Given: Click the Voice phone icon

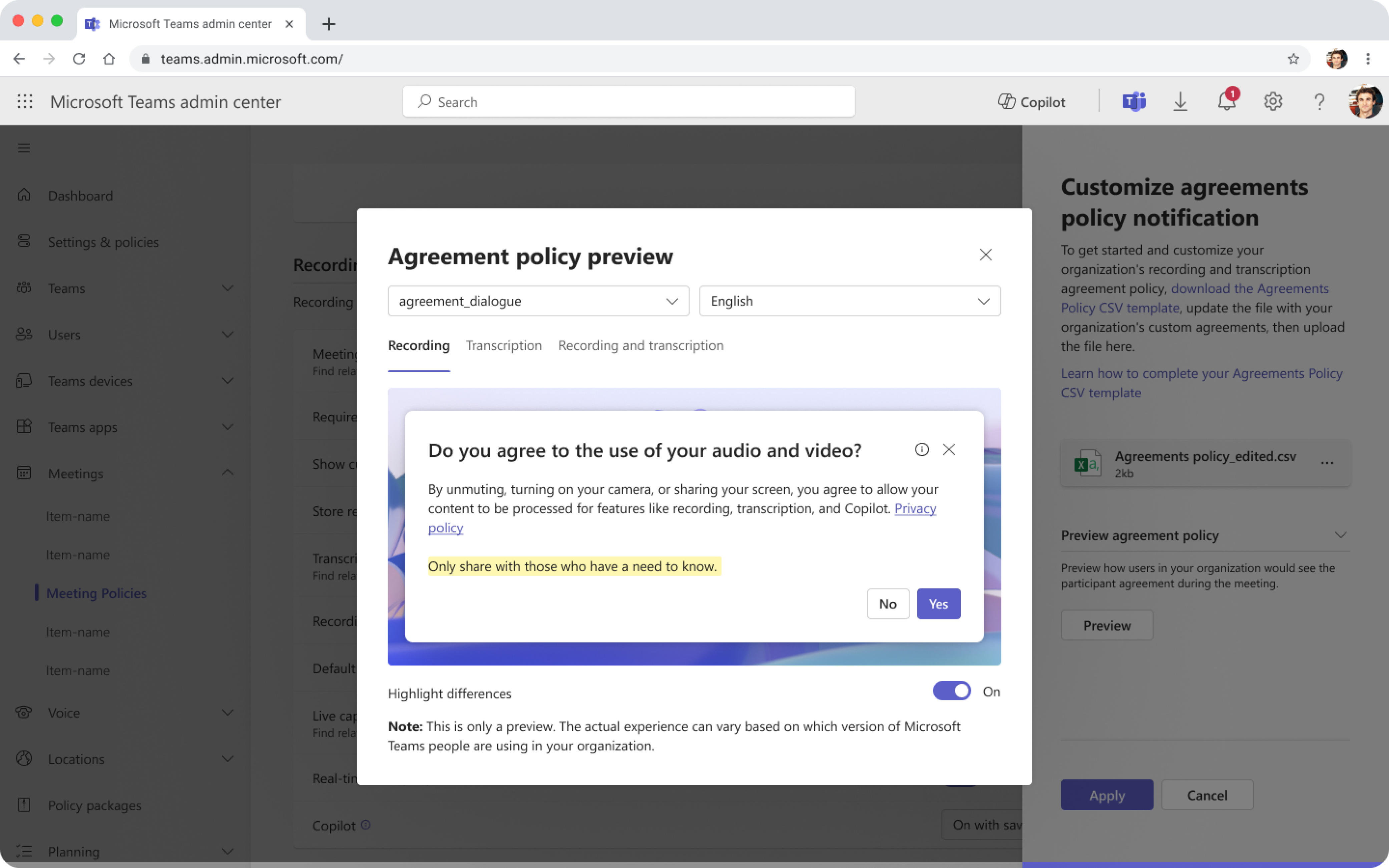Looking at the screenshot, I should [x=24, y=713].
